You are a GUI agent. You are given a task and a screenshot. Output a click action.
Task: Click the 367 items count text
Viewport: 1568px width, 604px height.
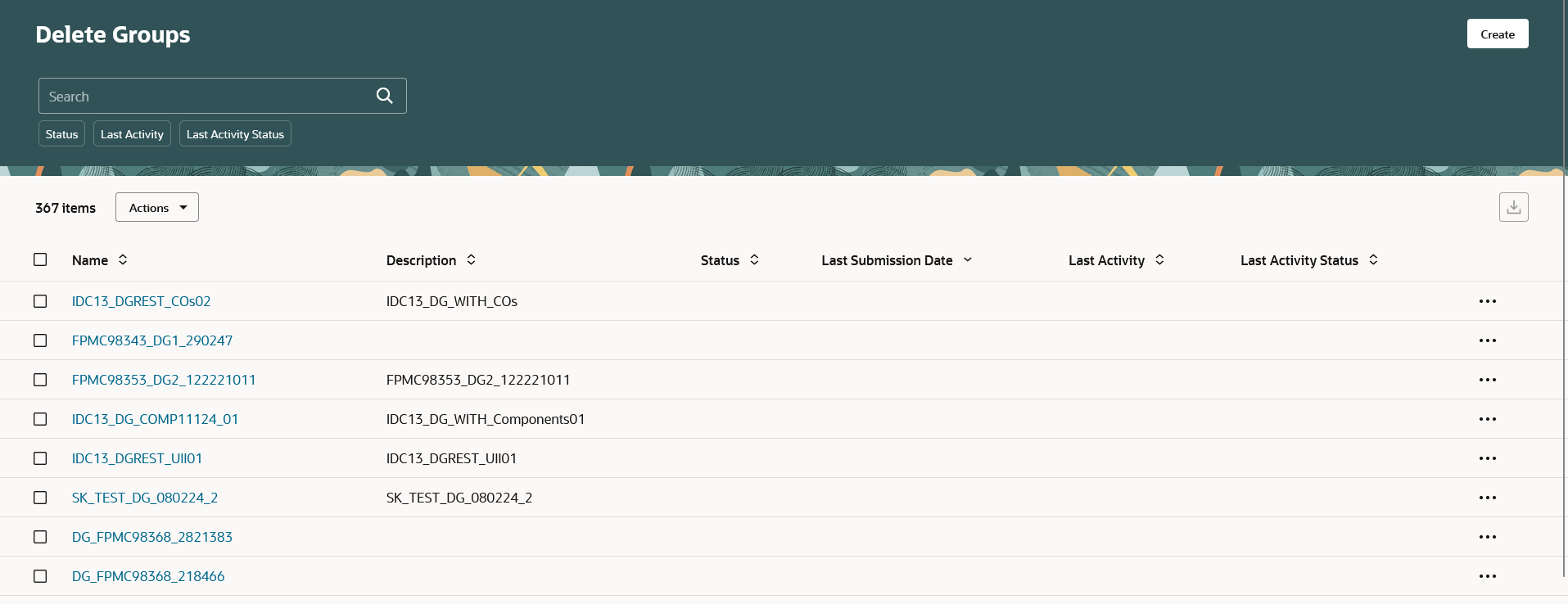(66, 208)
